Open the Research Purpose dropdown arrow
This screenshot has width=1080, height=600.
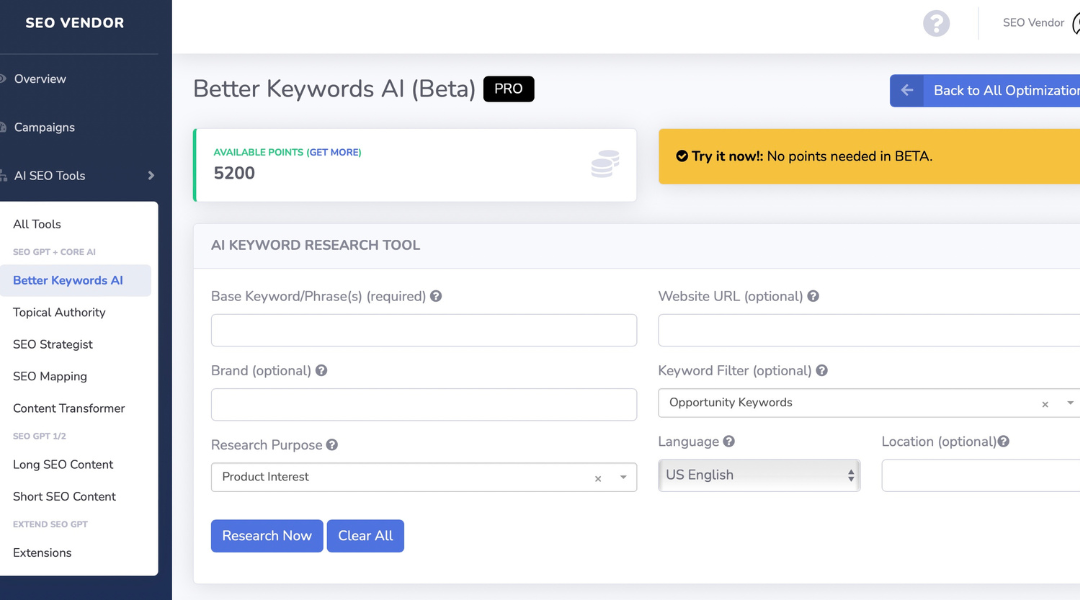pos(623,477)
